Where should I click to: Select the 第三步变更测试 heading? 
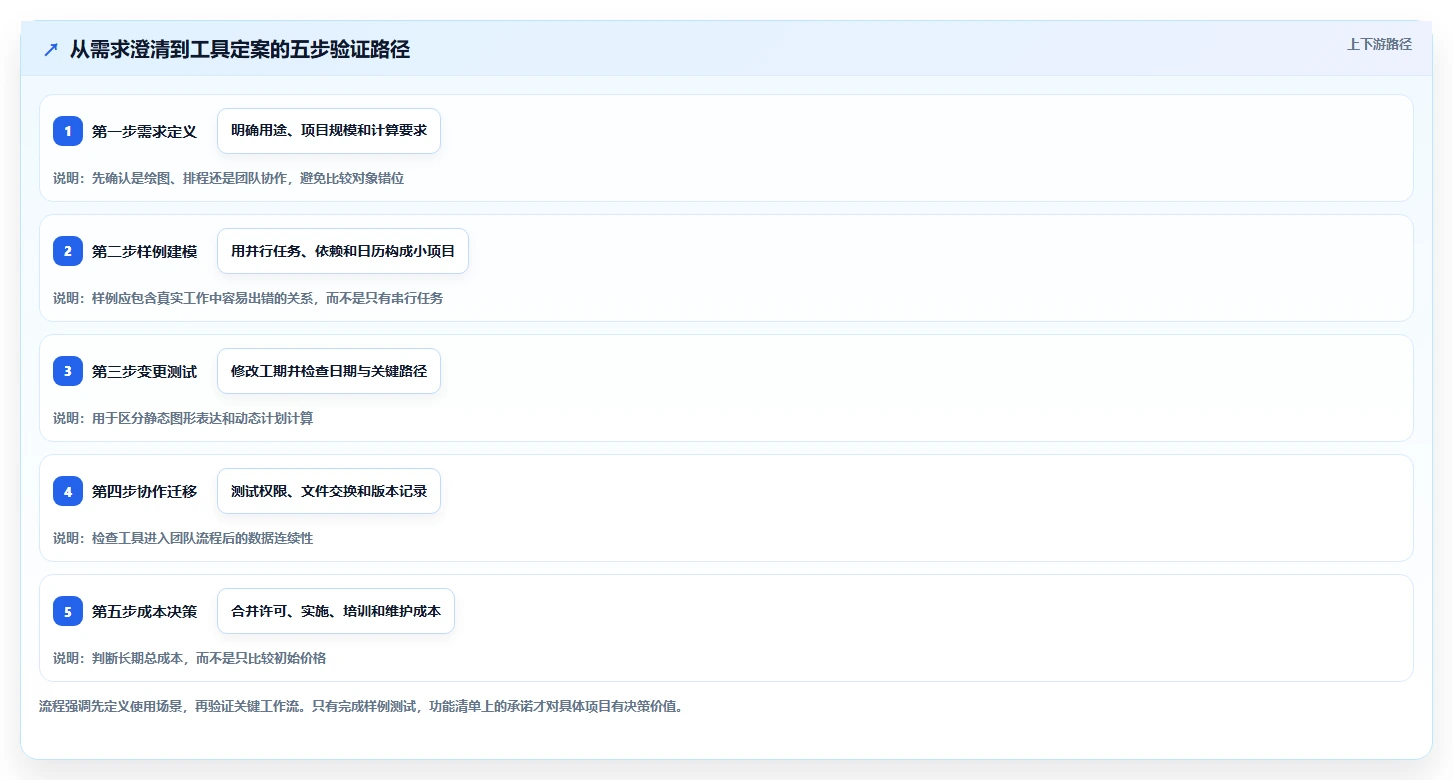[x=144, y=371]
